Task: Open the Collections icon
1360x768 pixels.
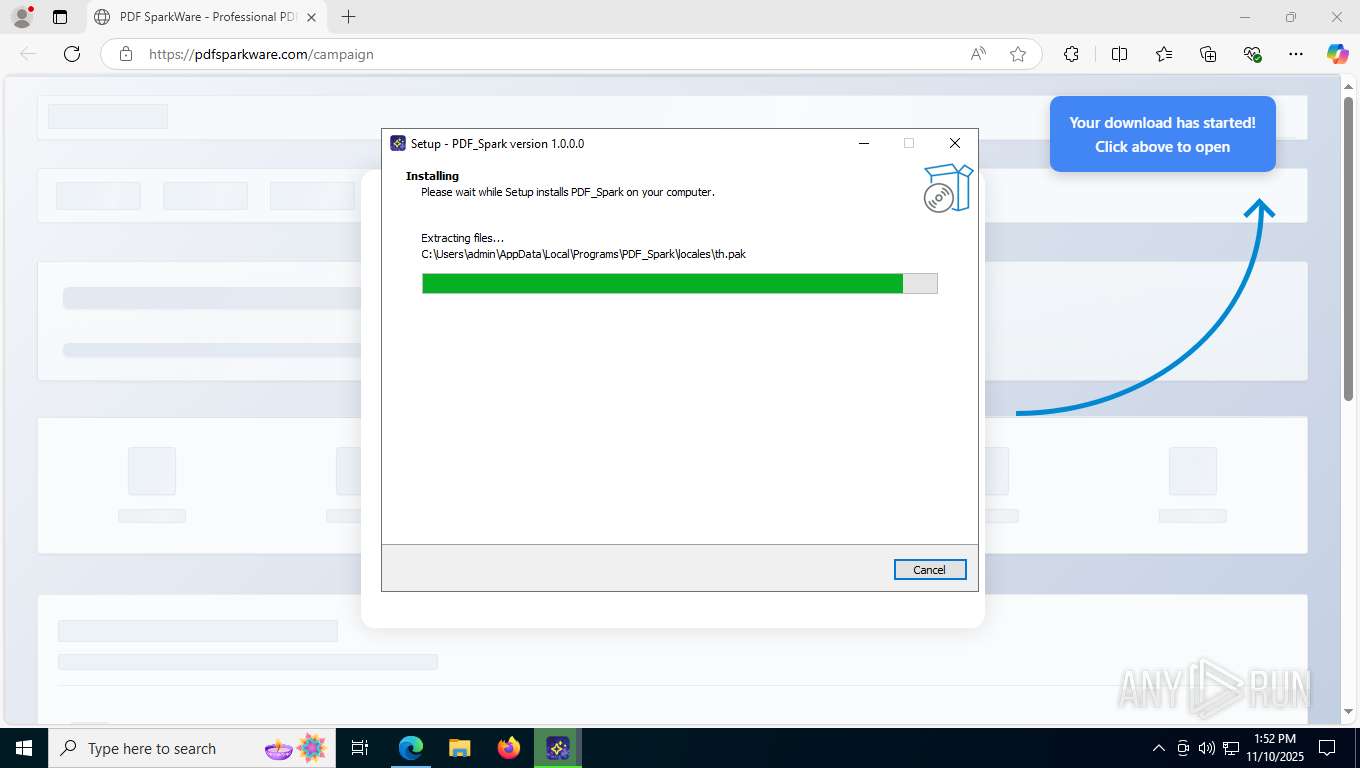Action: [1208, 54]
